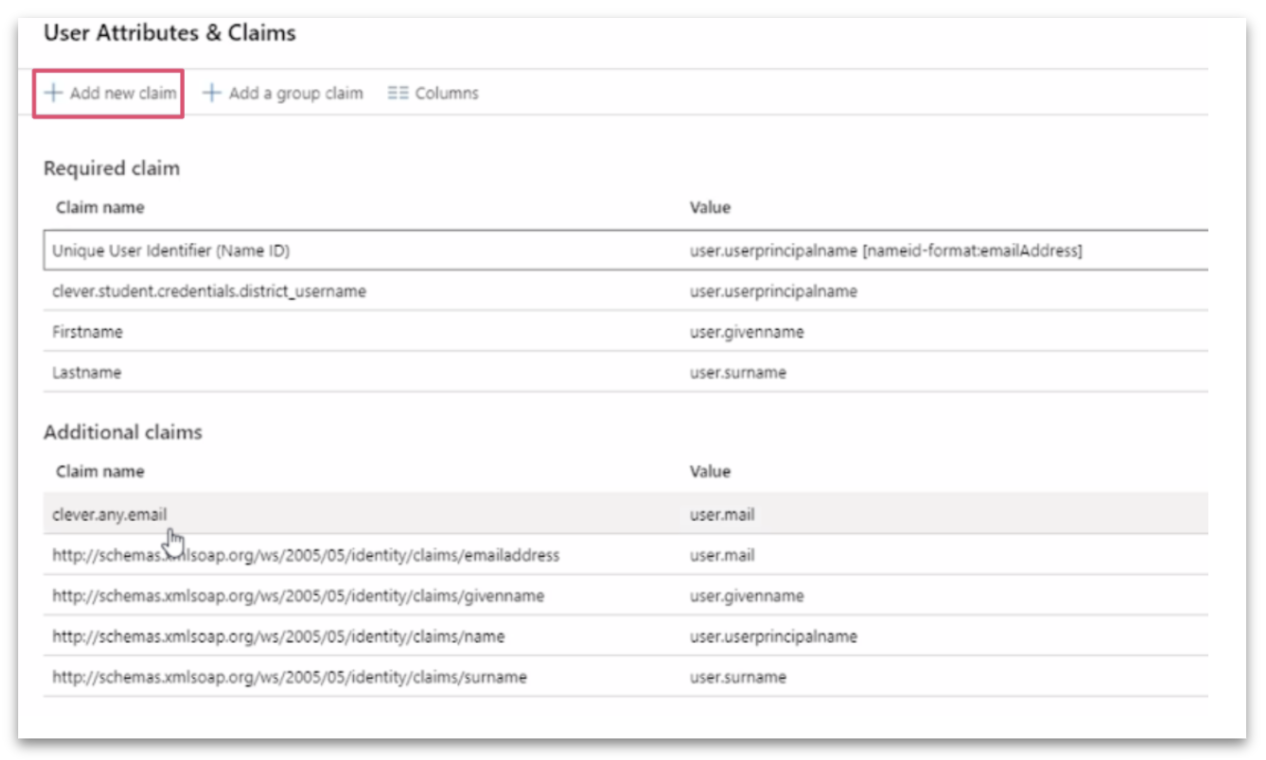Image resolution: width=1266 pixels, height=760 pixels.
Task: Click the User Attributes & Claims heading
Action: coord(169,32)
